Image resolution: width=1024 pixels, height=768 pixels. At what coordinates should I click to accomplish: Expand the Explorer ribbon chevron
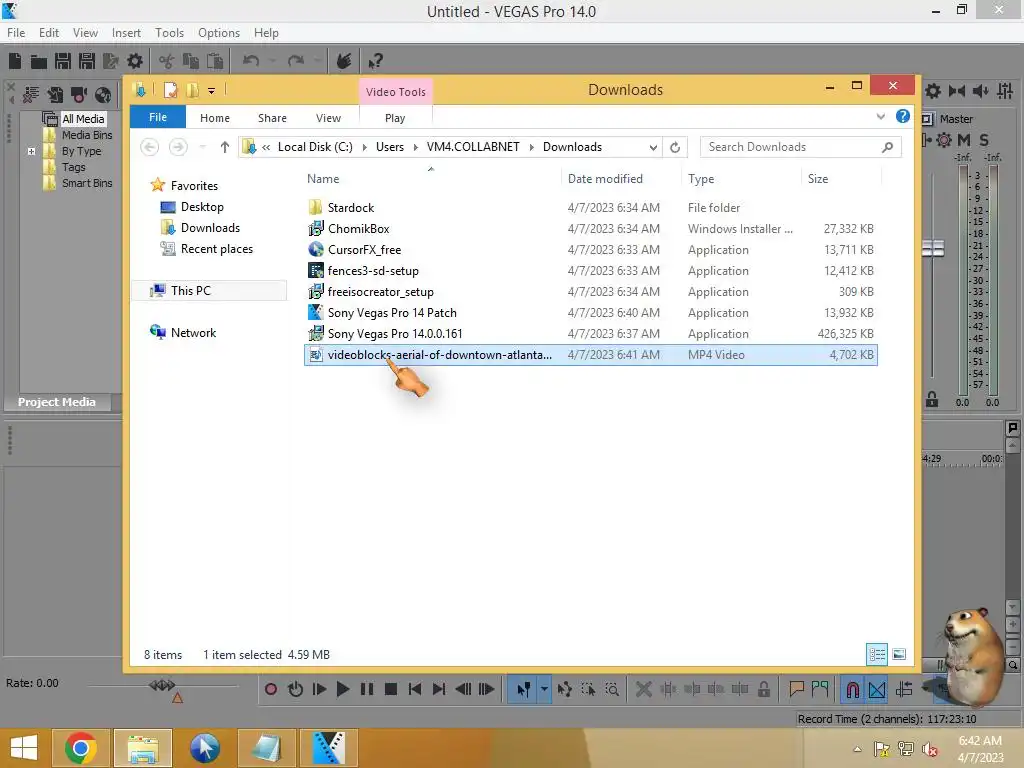point(880,117)
